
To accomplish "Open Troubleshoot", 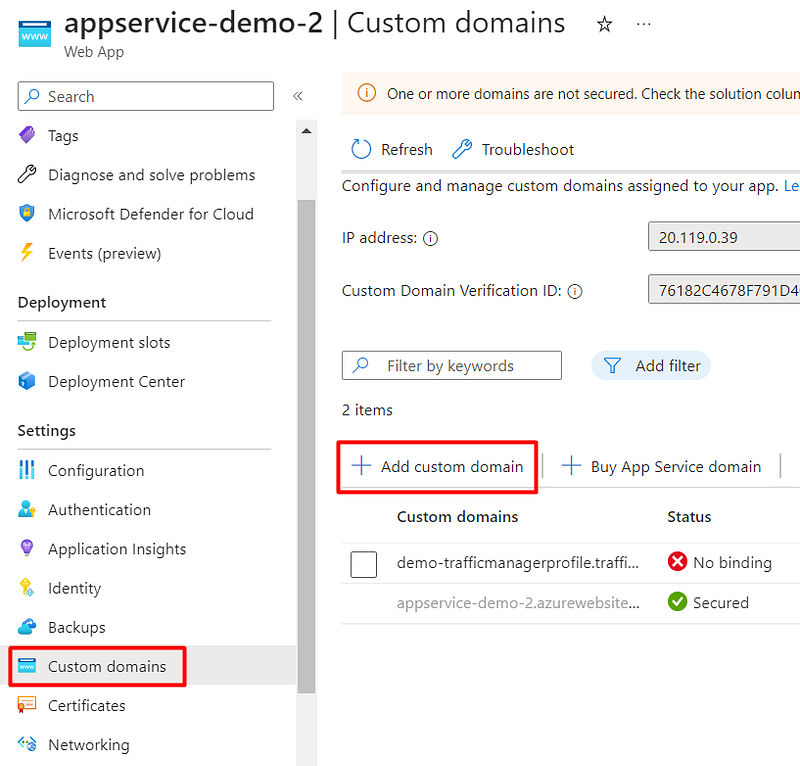I will click(x=528, y=150).
